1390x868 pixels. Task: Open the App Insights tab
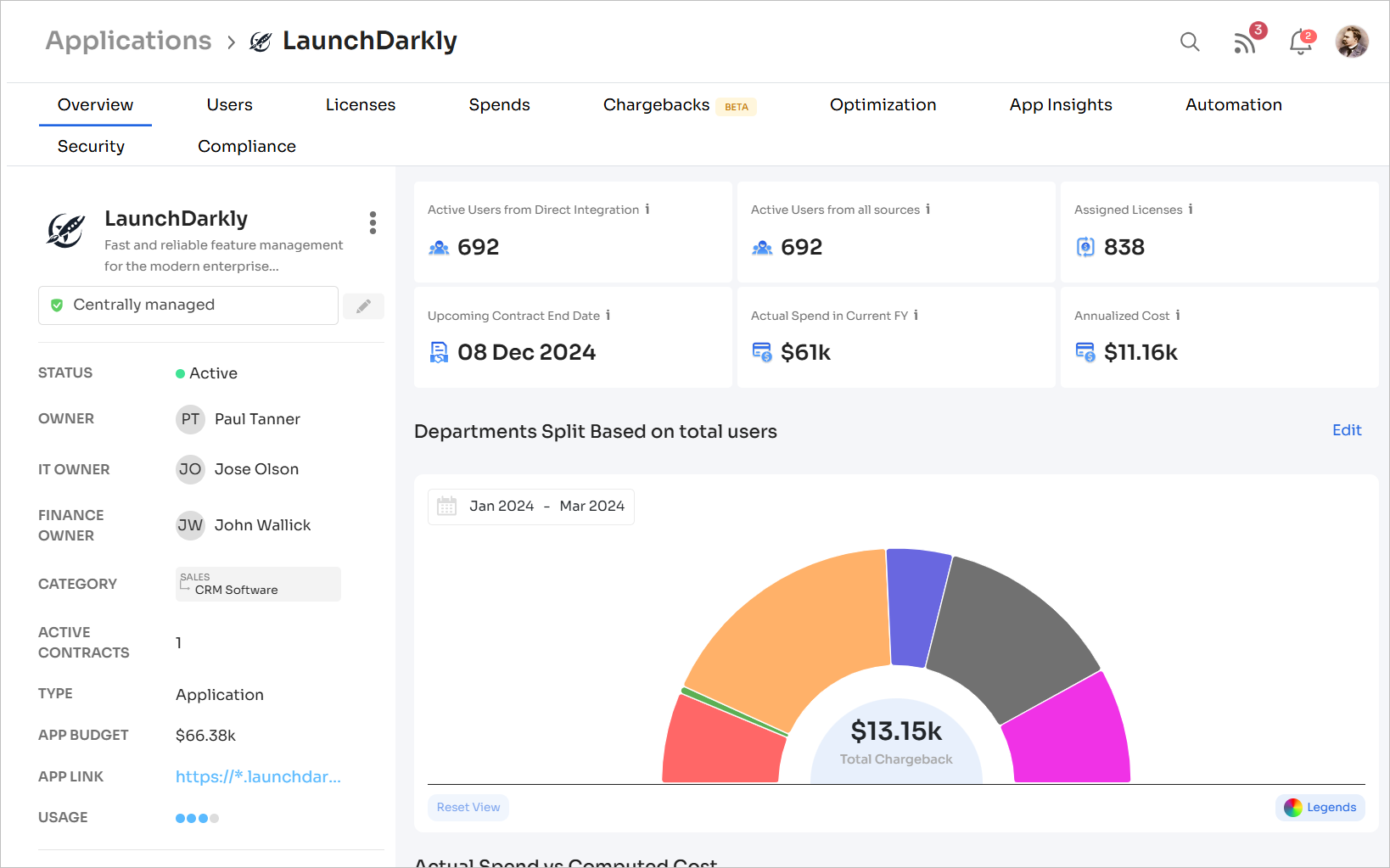(x=1061, y=104)
